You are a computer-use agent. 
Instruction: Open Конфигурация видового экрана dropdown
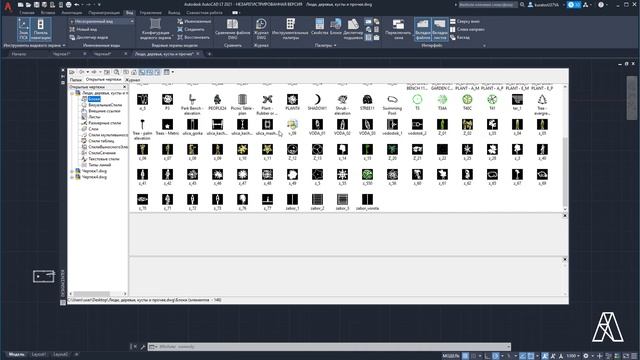pyautogui.click(x=155, y=29)
